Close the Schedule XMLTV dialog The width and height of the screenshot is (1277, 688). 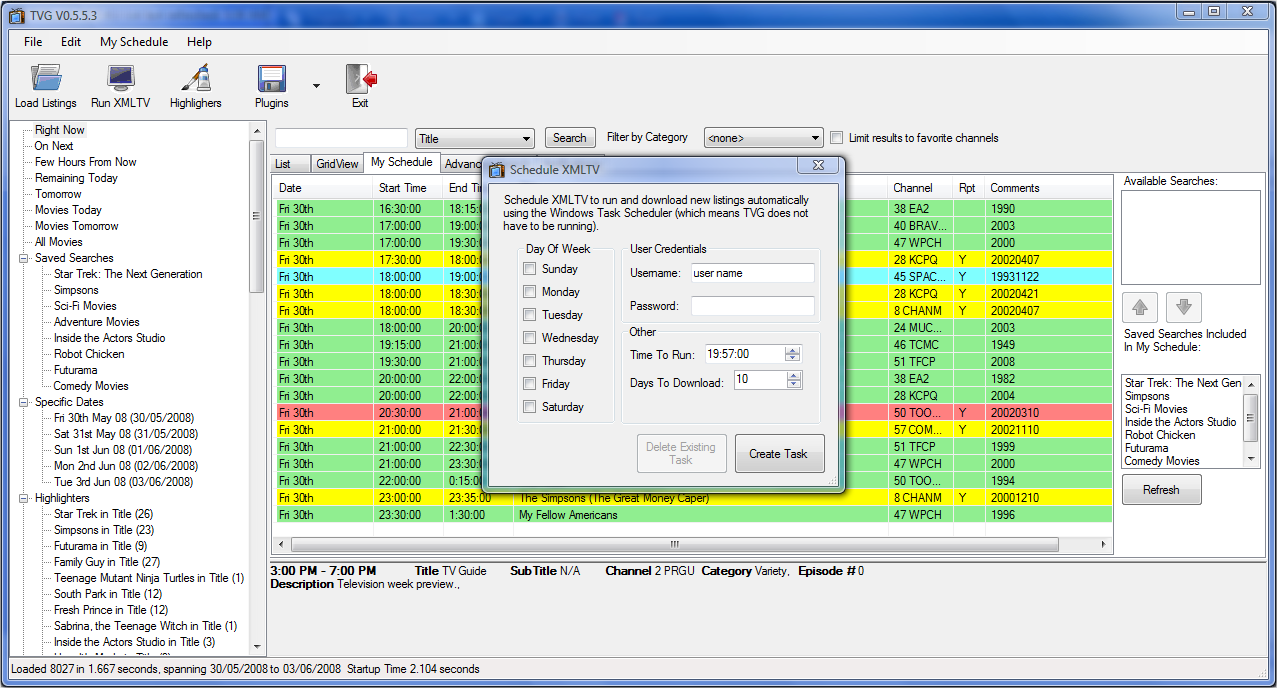coord(817,166)
